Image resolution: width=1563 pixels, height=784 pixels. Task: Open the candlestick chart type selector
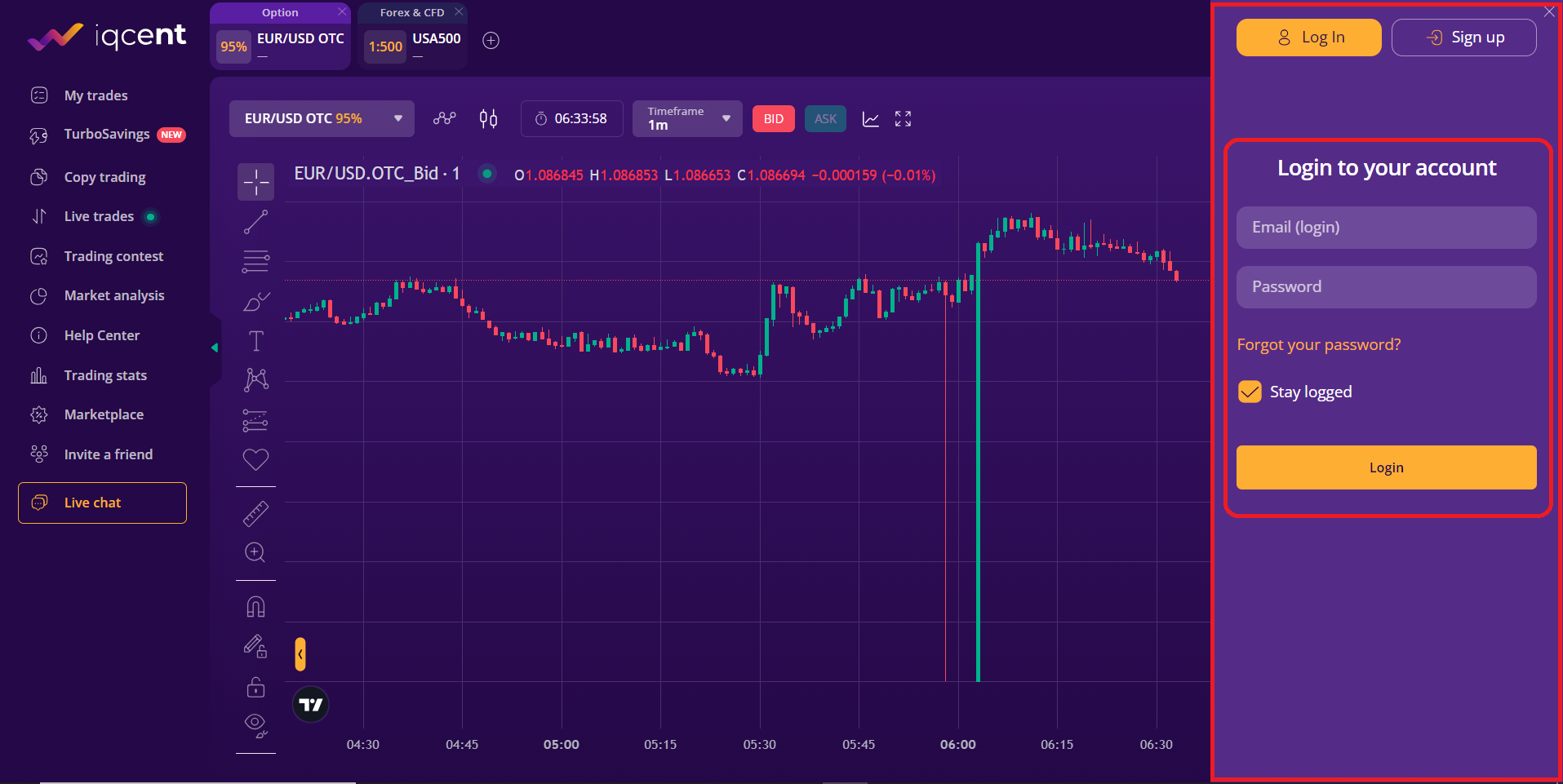tap(488, 118)
